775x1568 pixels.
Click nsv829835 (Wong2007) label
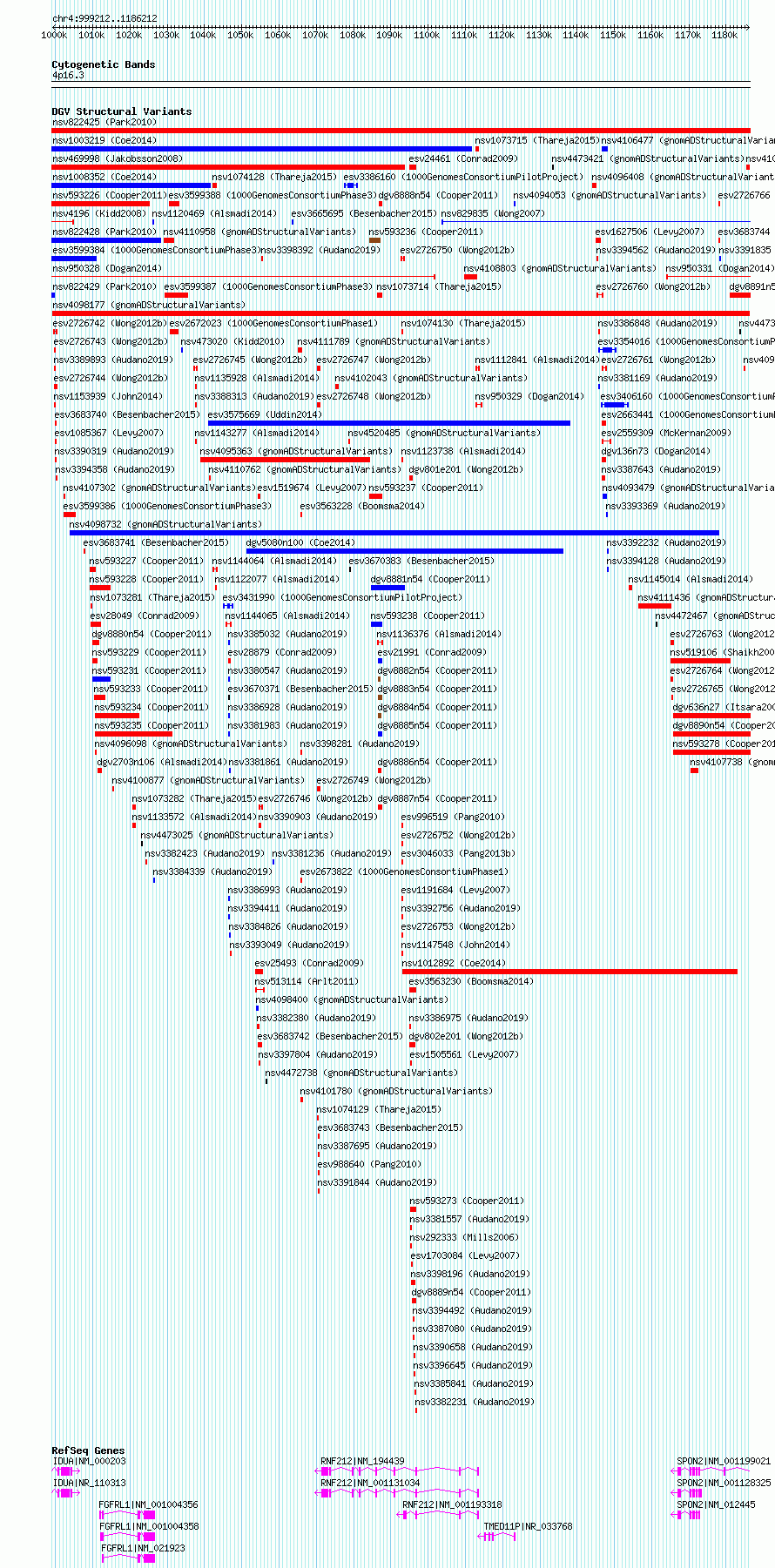(493, 214)
